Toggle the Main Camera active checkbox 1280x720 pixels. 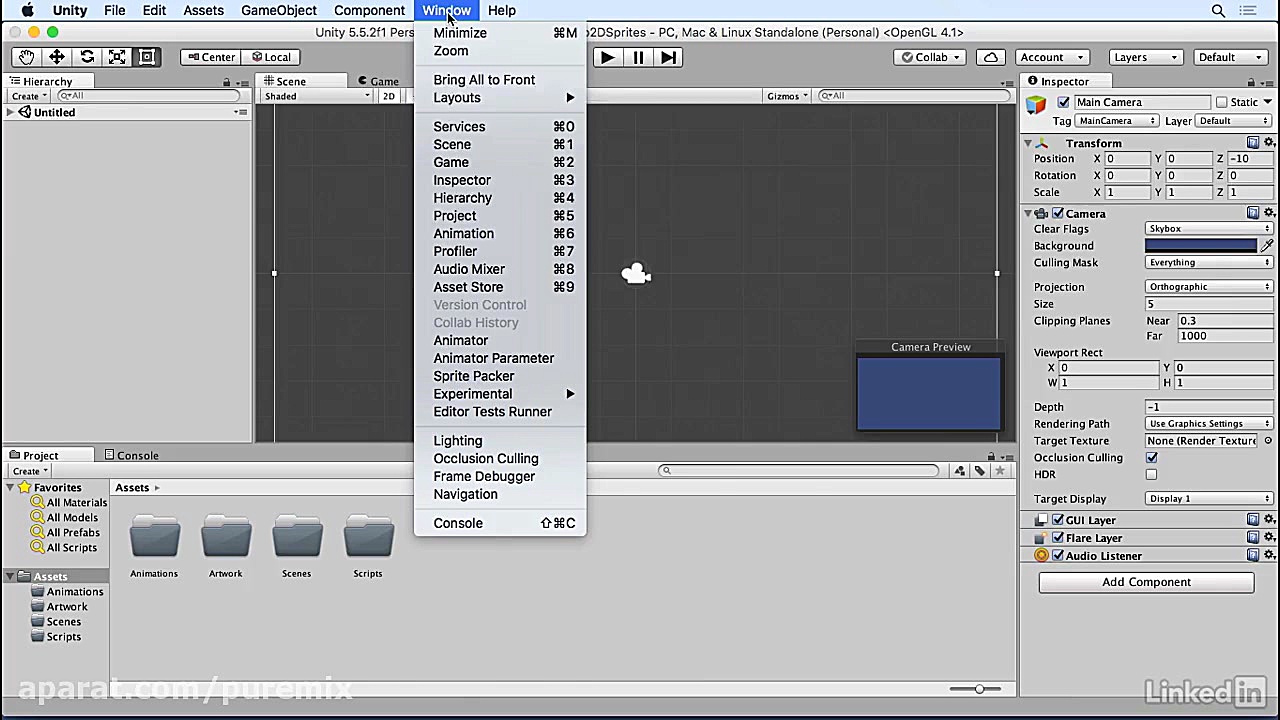pos(1063,102)
